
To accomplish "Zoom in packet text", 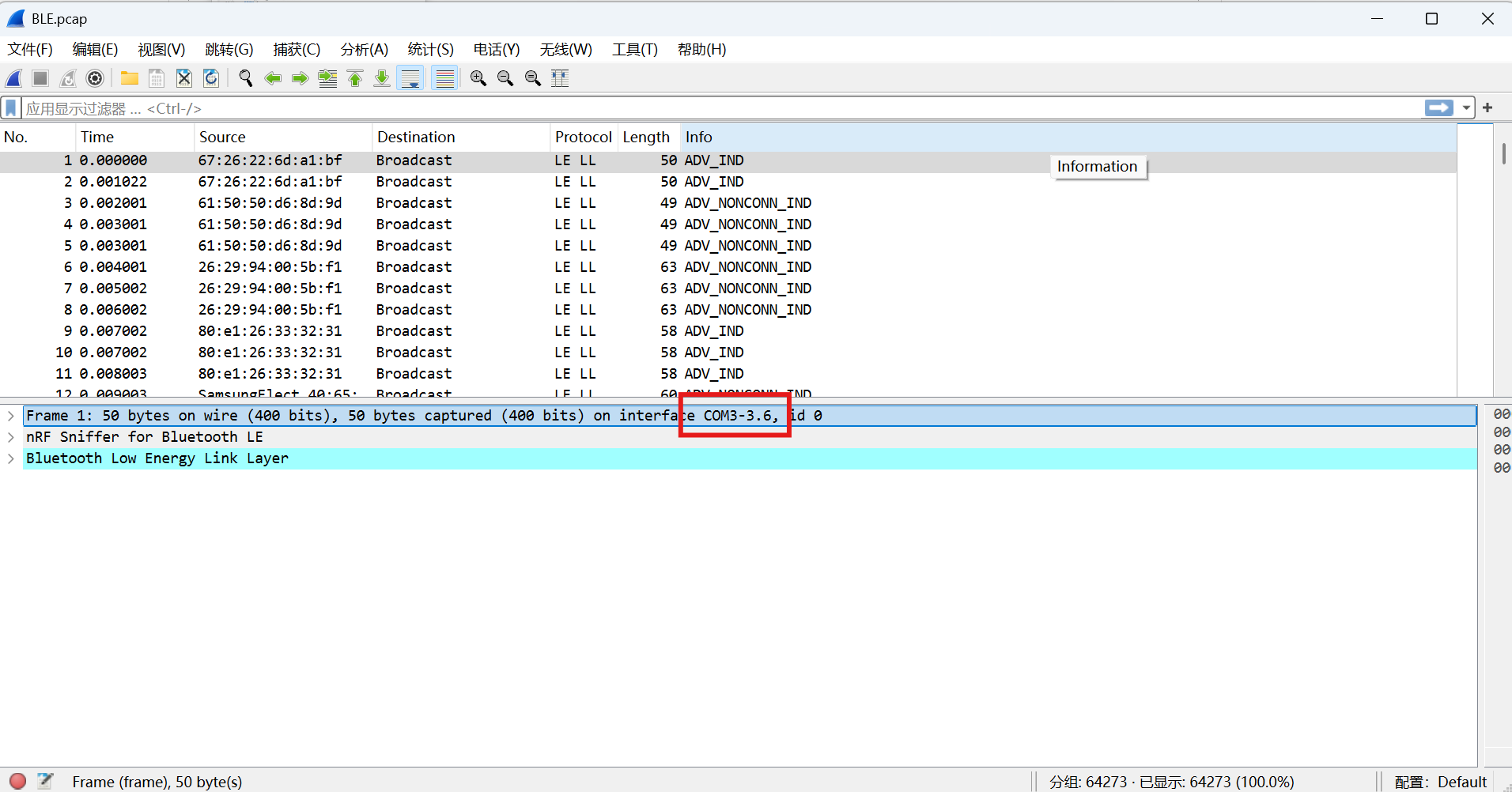I will (x=478, y=78).
